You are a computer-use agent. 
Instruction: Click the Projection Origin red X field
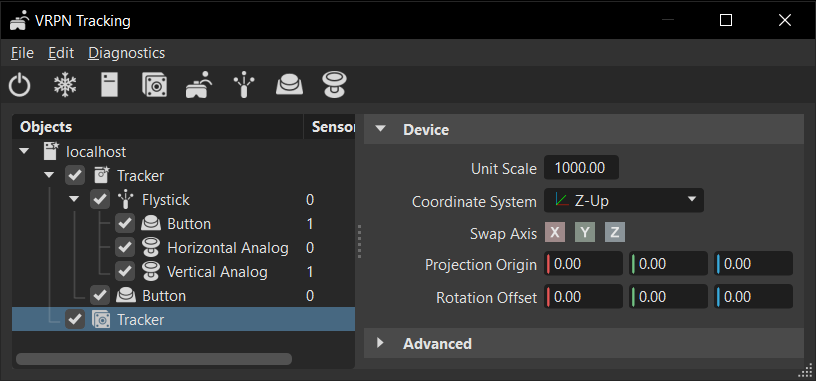pos(583,264)
